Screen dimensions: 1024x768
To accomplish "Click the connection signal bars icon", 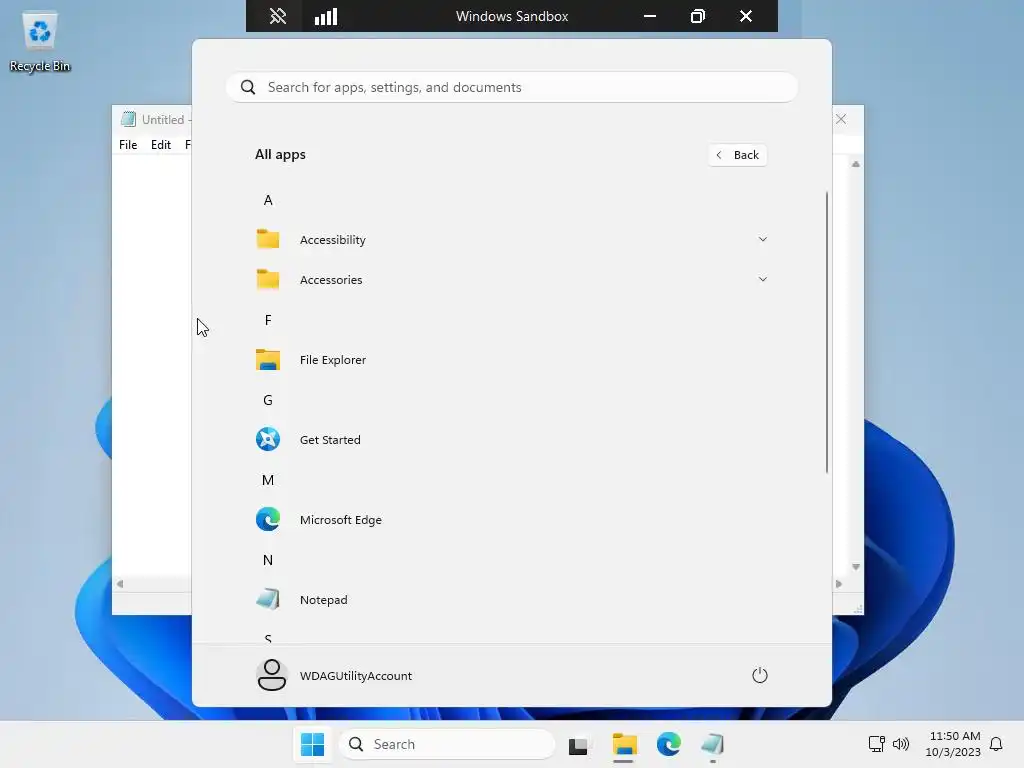I will [x=326, y=16].
